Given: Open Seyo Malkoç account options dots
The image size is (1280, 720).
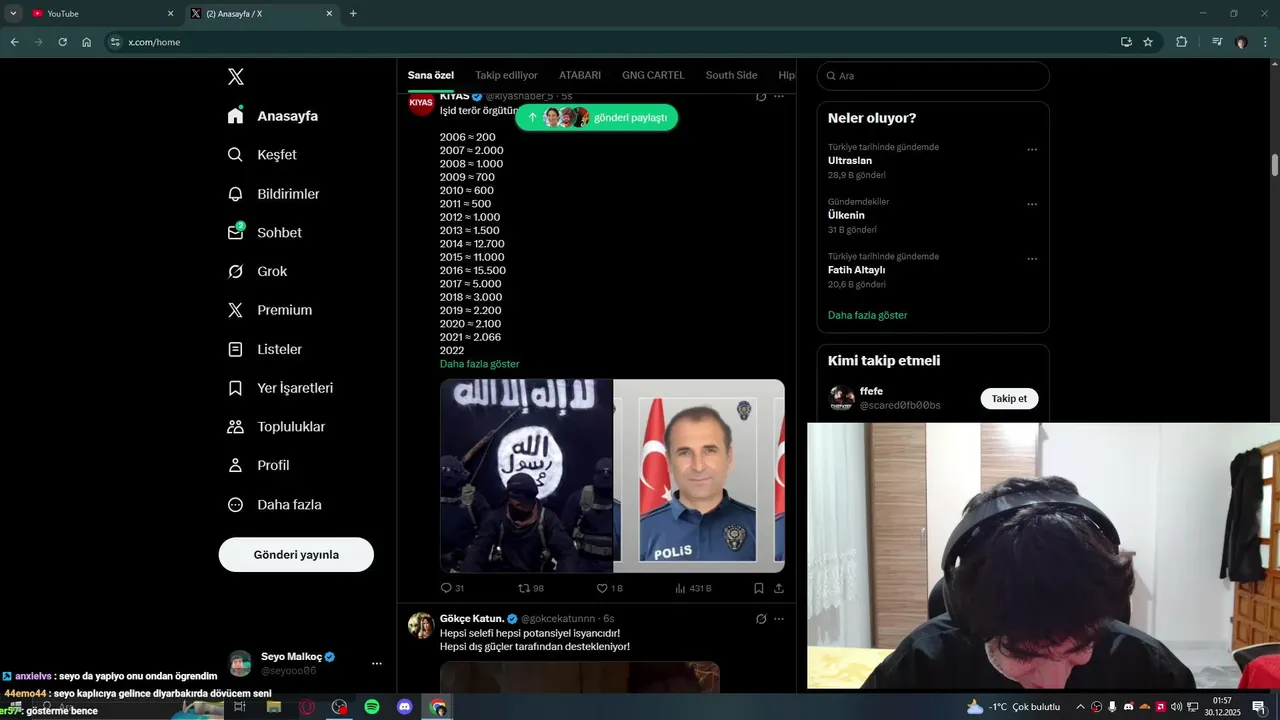Looking at the screenshot, I should (x=377, y=663).
